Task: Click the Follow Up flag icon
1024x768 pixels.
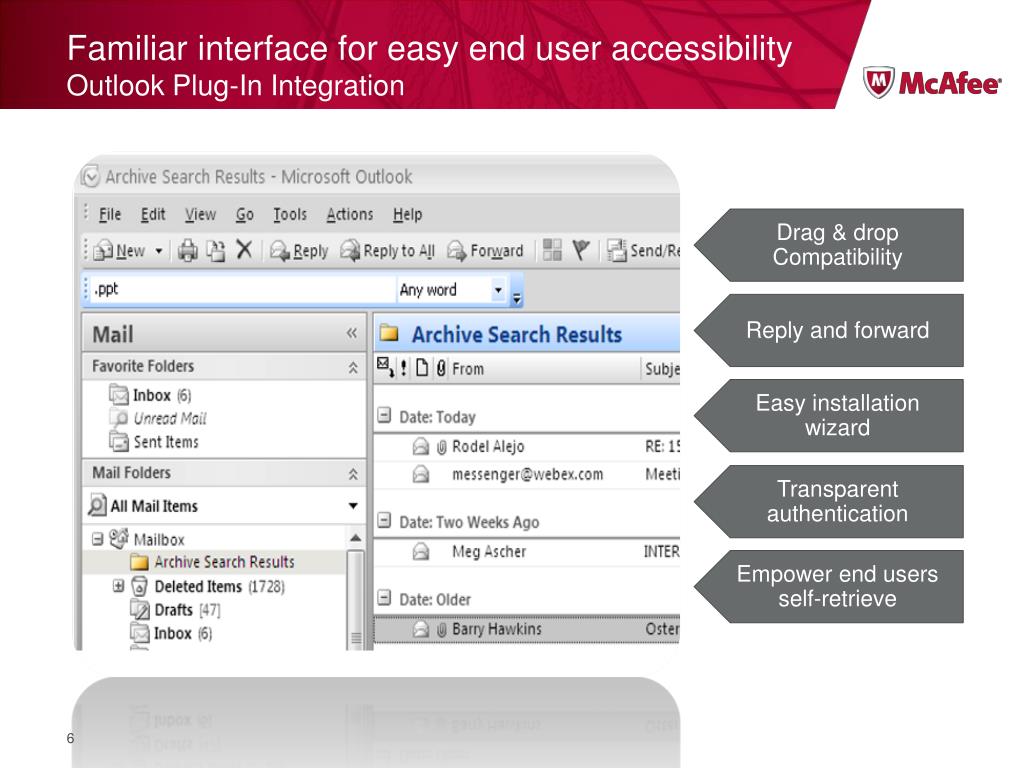Action: pos(581,249)
